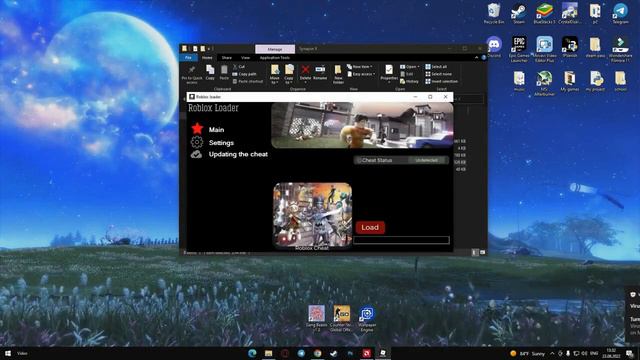Viewport: 640px width, 360px height.
Task: Click the Manage contextual tab in File Explorer
Action: pos(275,49)
